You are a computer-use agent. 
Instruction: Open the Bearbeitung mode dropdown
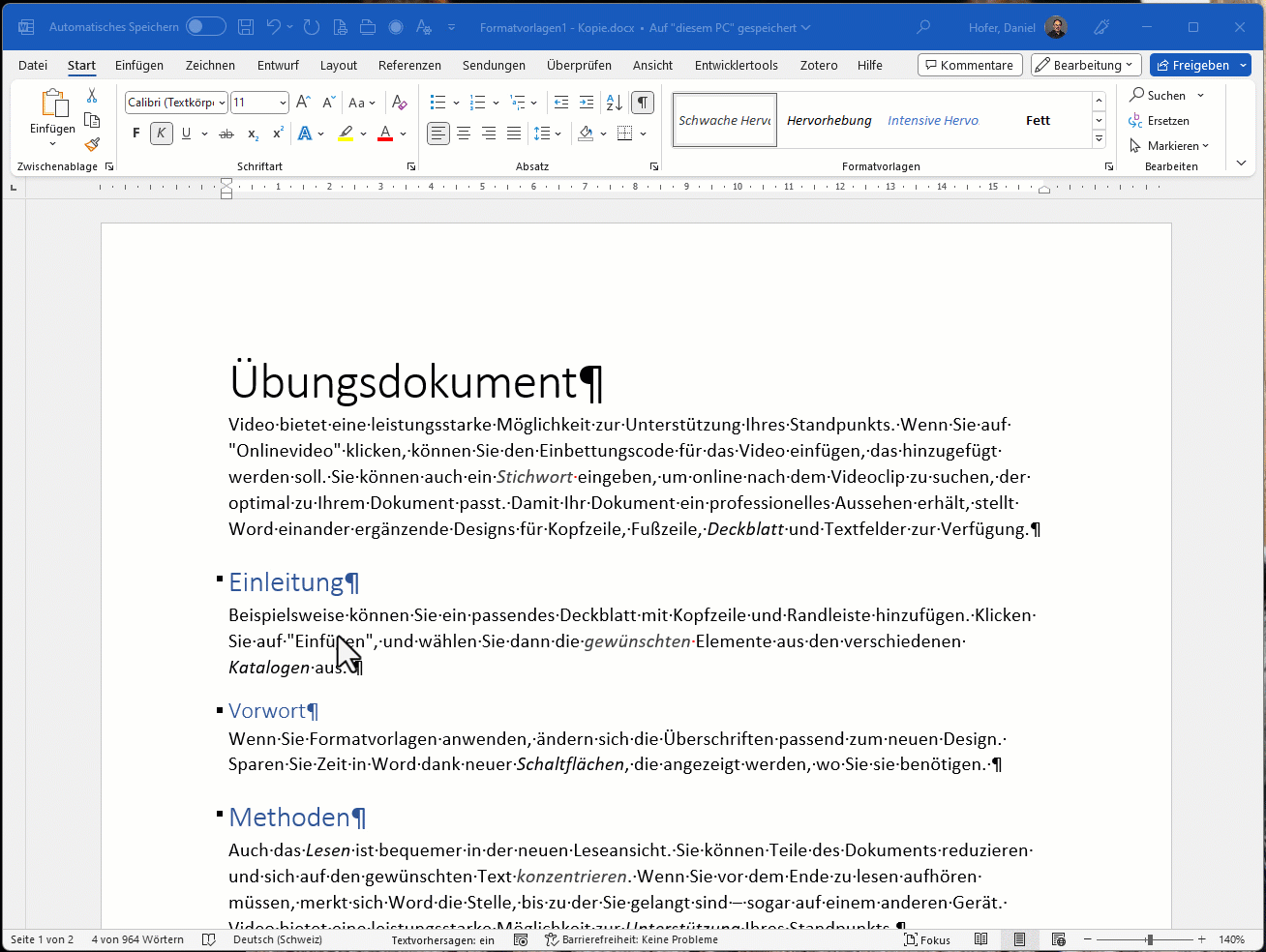click(x=1086, y=65)
